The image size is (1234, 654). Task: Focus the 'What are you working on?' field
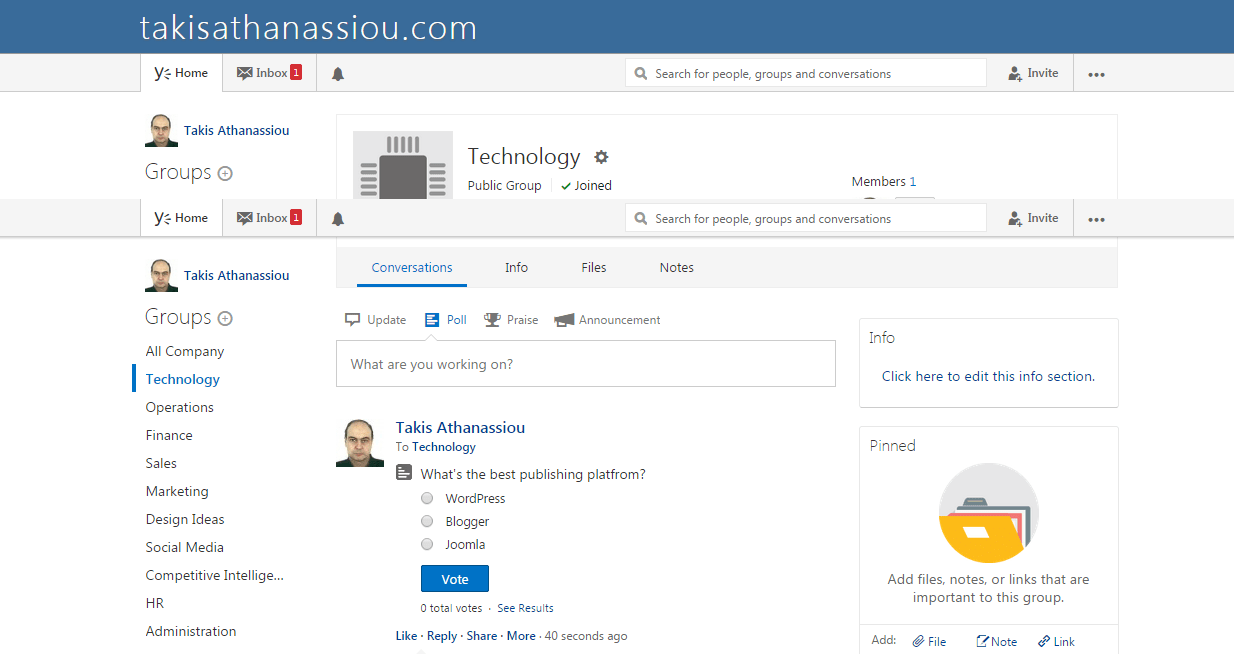[585, 364]
